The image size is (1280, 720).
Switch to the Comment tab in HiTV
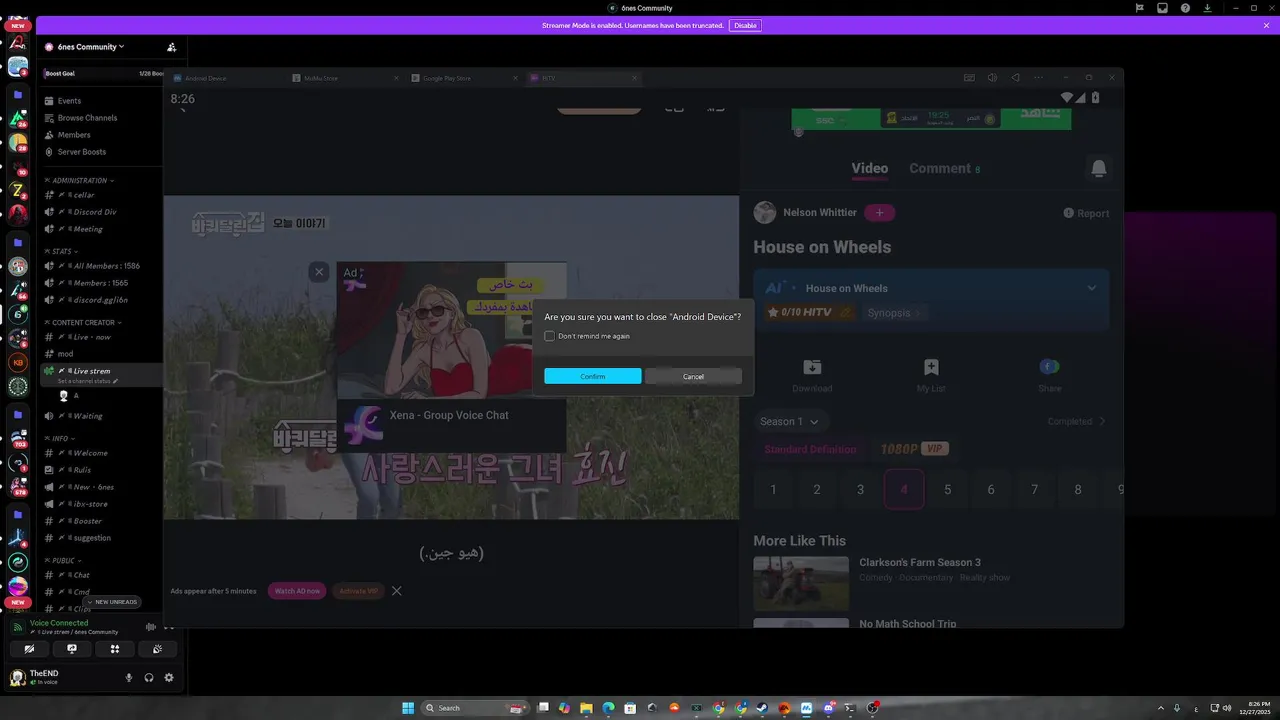coord(944,168)
